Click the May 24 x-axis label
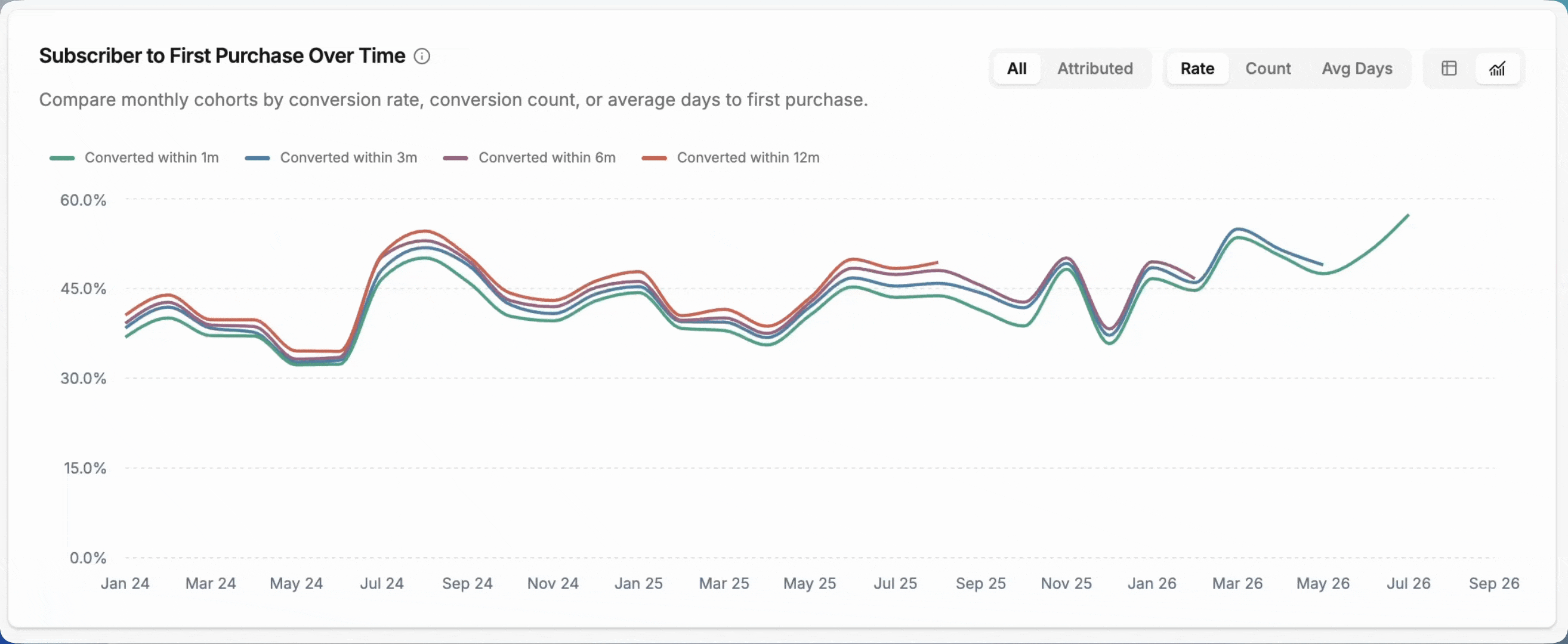Image resolution: width=1568 pixels, height=644 pixels. tap(297, 584)
